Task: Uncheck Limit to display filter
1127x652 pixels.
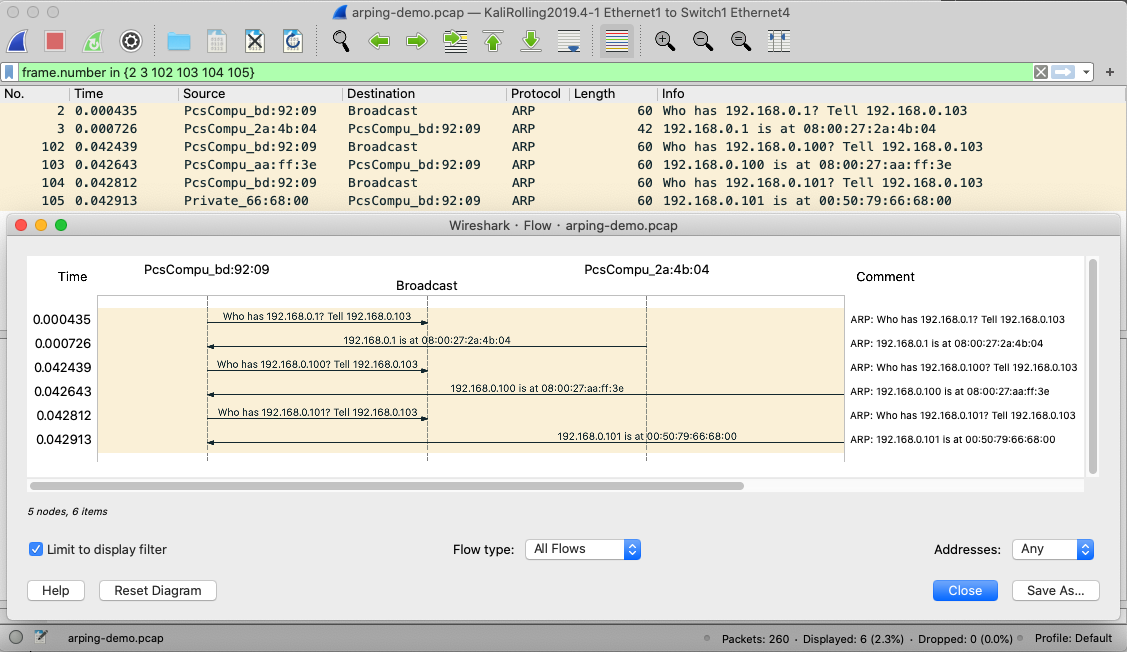Action: pos(37,549)
